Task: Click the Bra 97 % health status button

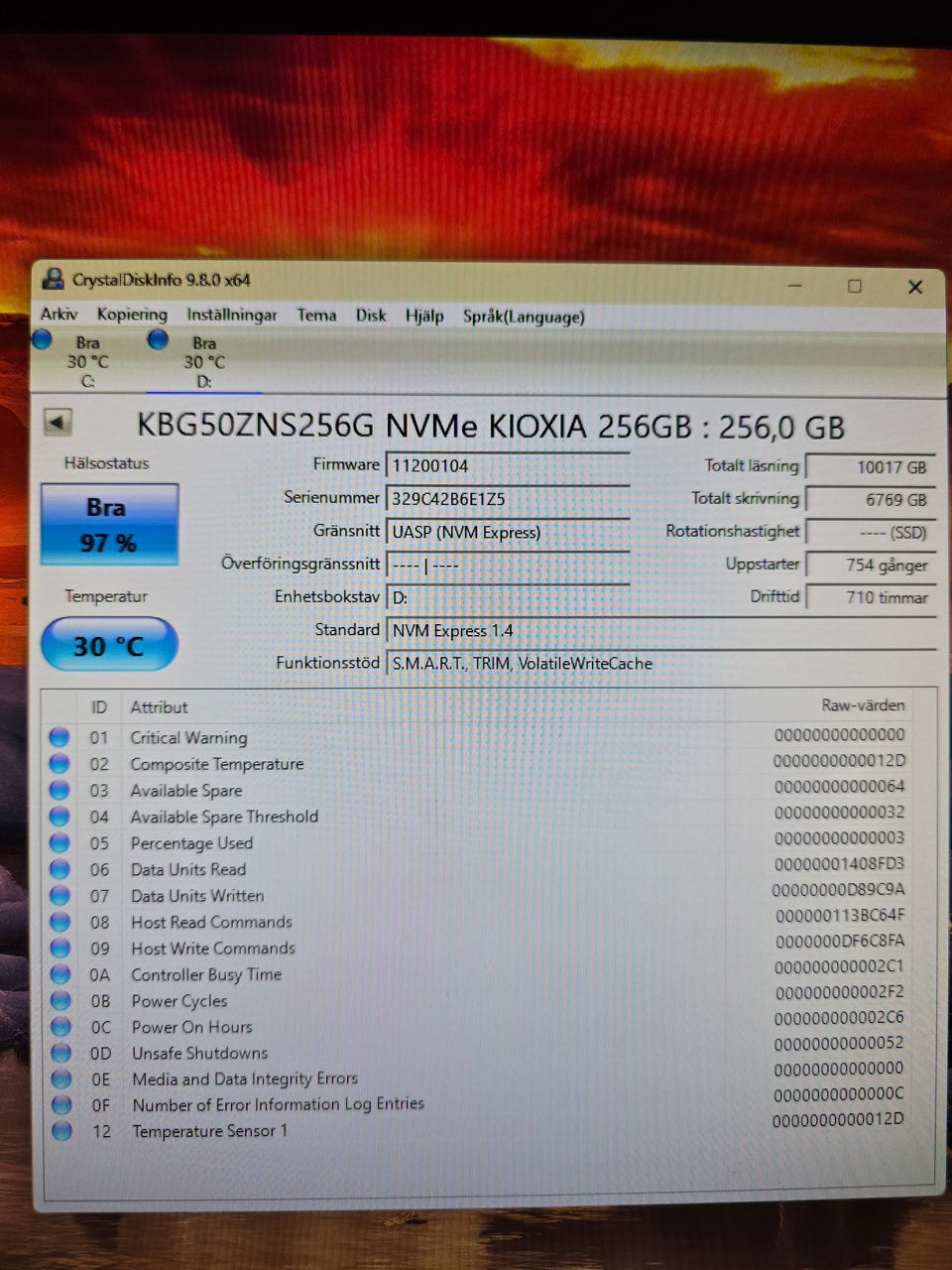Action: click(x=109, y=525)
